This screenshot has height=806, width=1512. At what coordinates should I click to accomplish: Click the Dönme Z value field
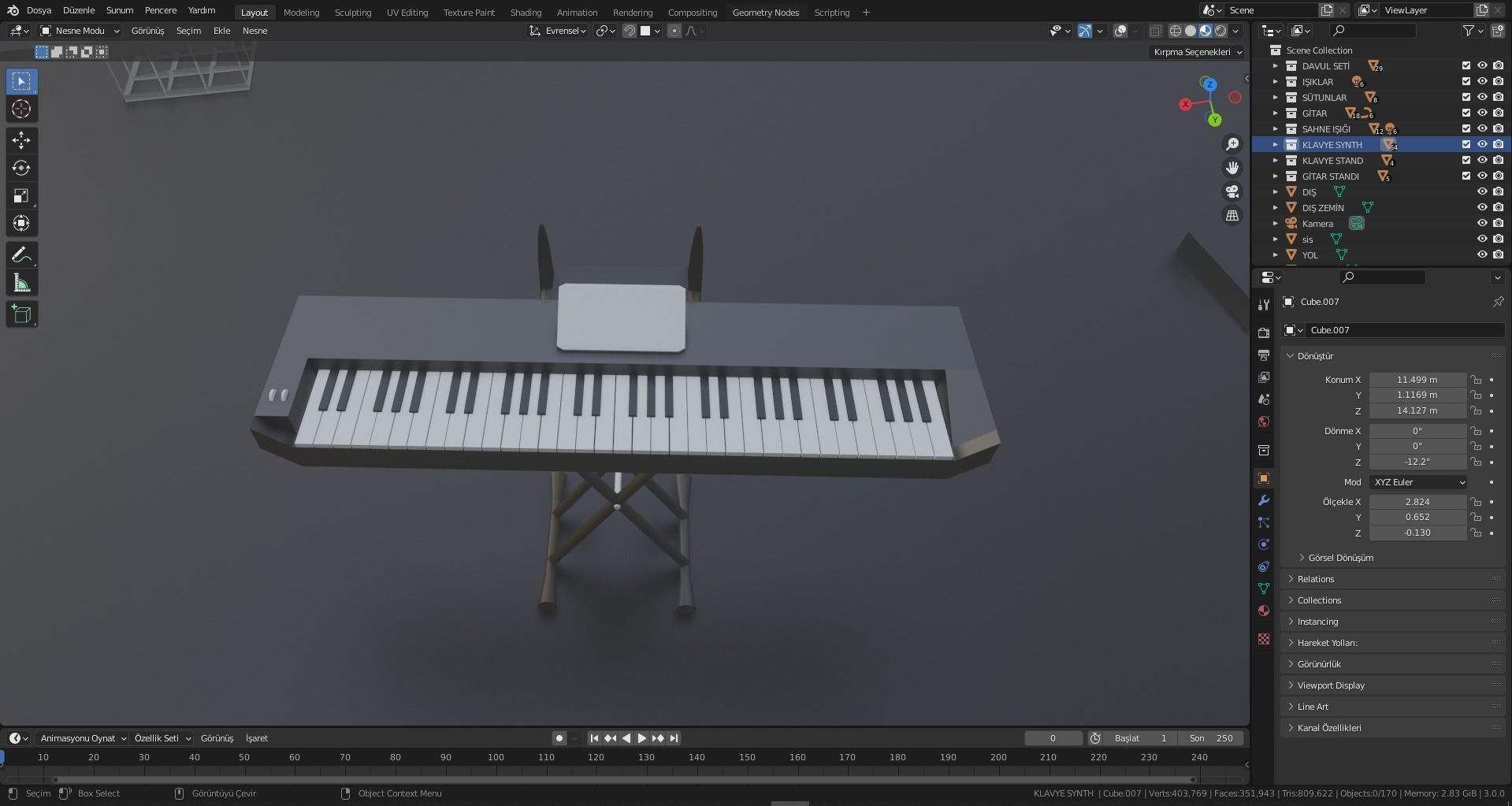click(1417, 462)
